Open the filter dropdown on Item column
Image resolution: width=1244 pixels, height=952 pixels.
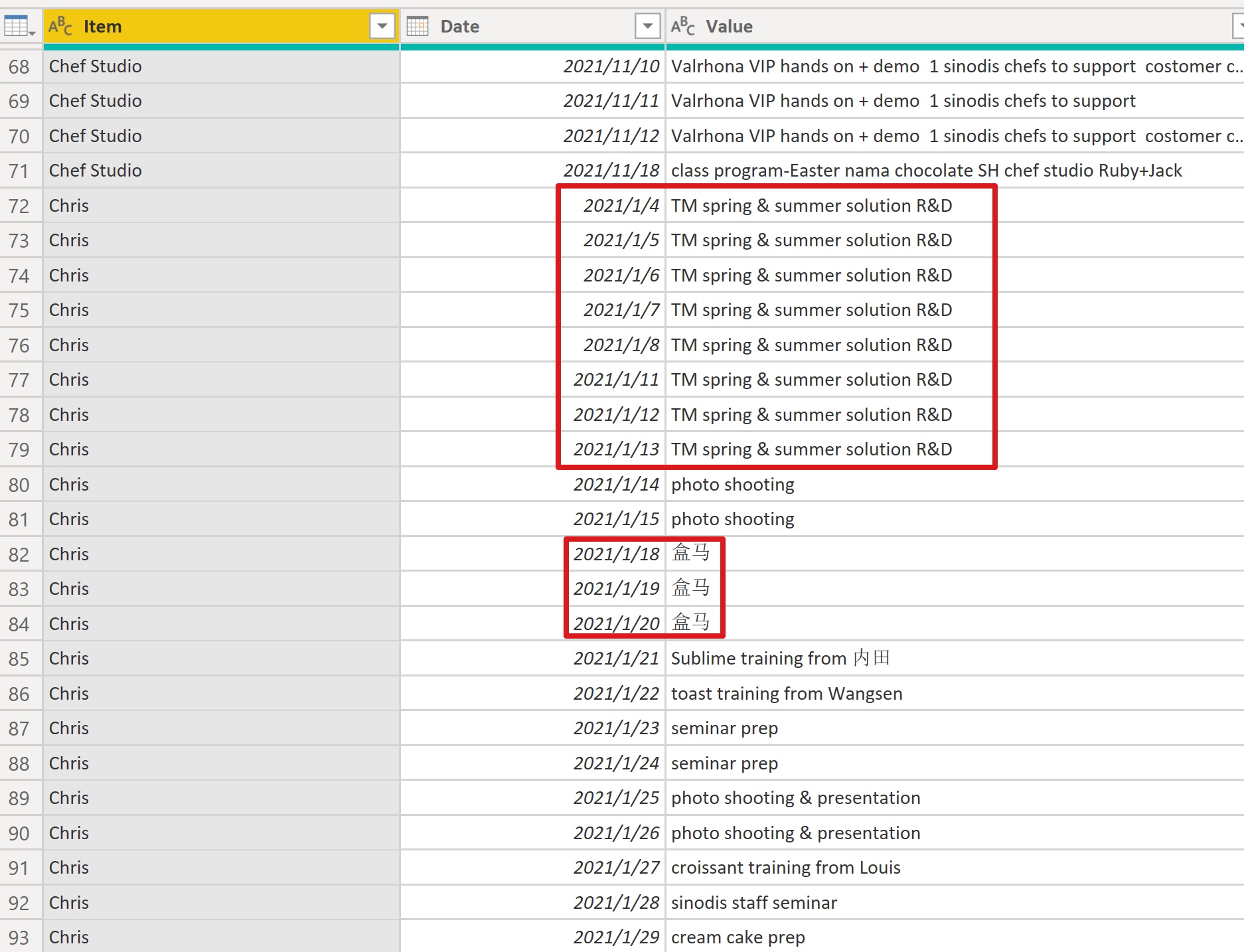point(382,26)
